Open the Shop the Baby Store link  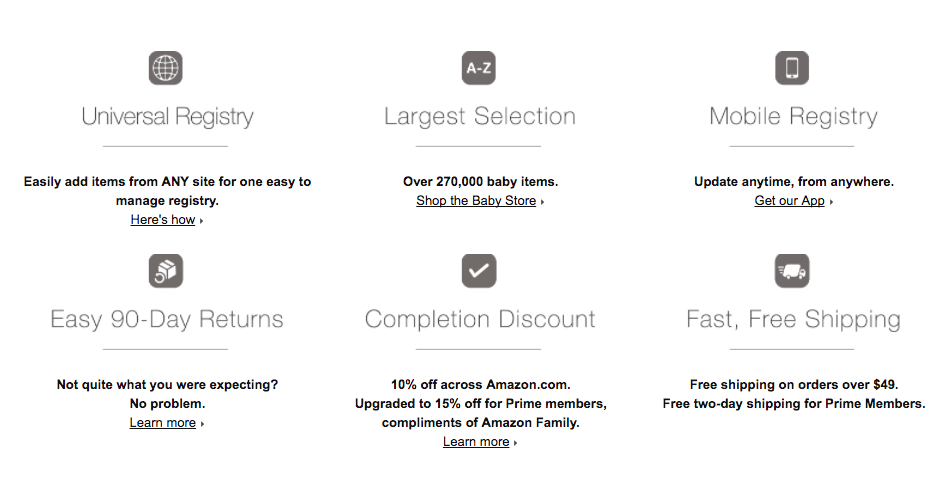[x=476, y=201]
